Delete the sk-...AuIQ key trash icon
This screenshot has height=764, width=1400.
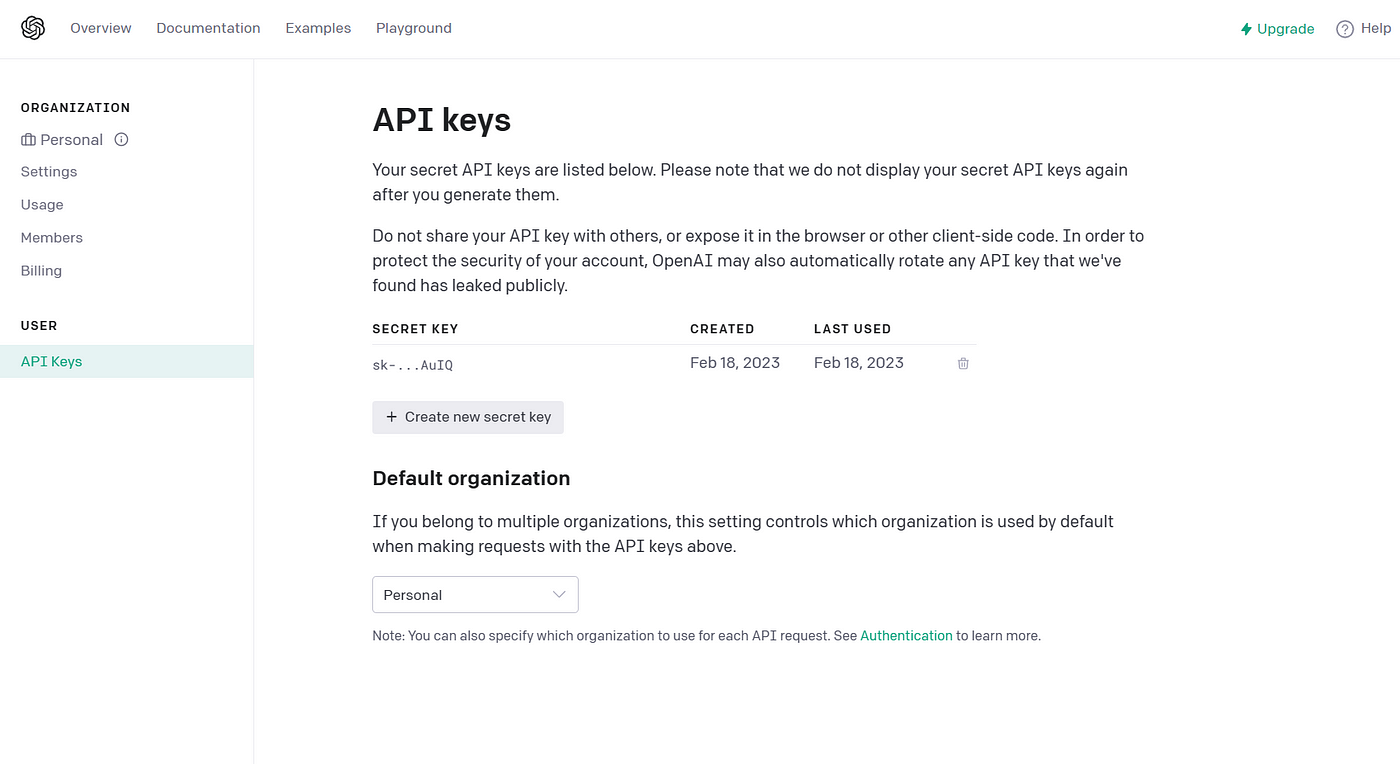(963, 363)
